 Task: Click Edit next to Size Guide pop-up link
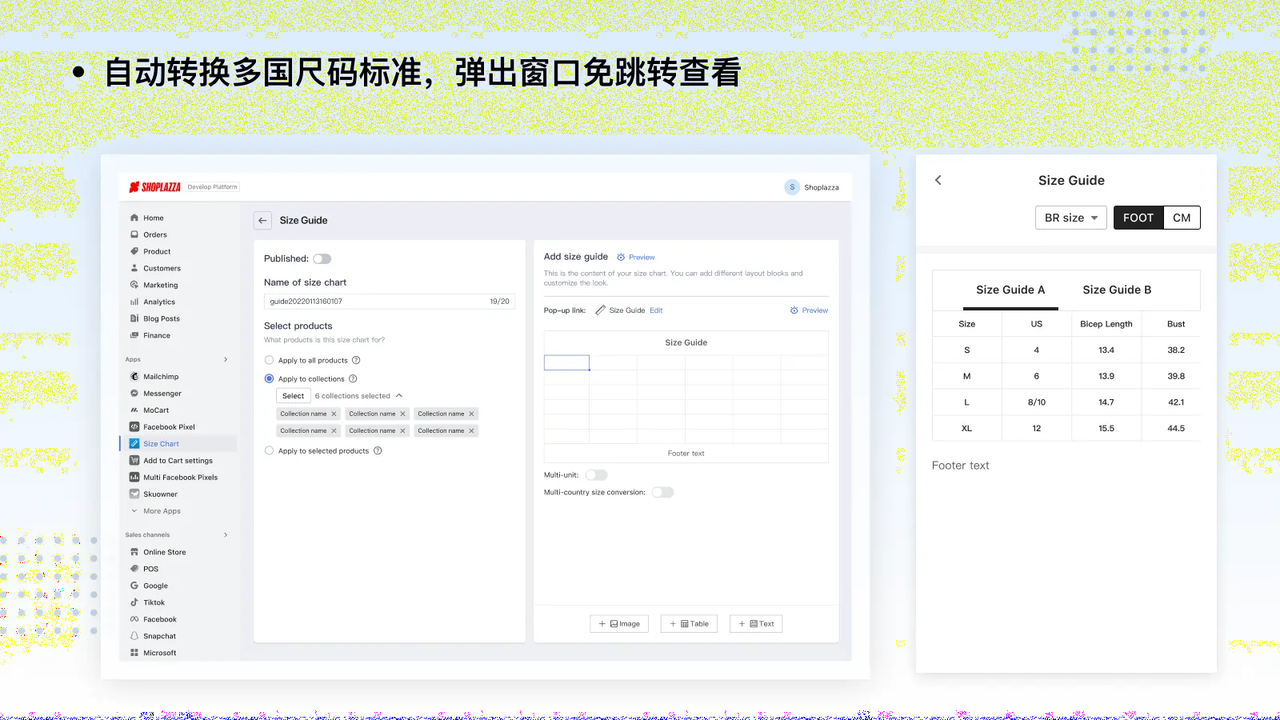(x=656, y=311)
